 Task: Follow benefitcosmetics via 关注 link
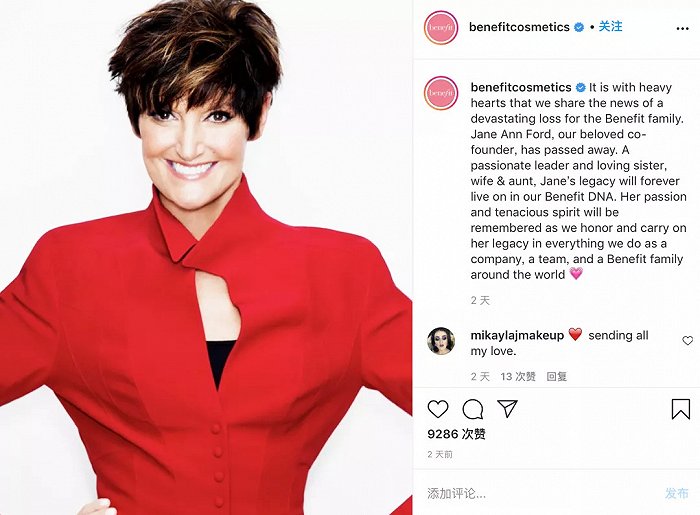pos(610,27)
